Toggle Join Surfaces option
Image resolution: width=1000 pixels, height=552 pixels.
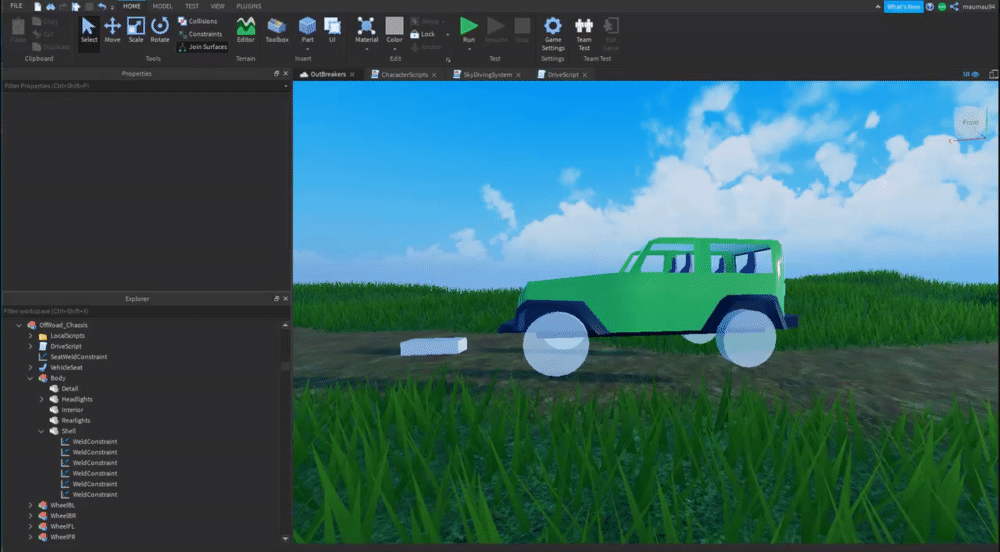coord(202,47)
